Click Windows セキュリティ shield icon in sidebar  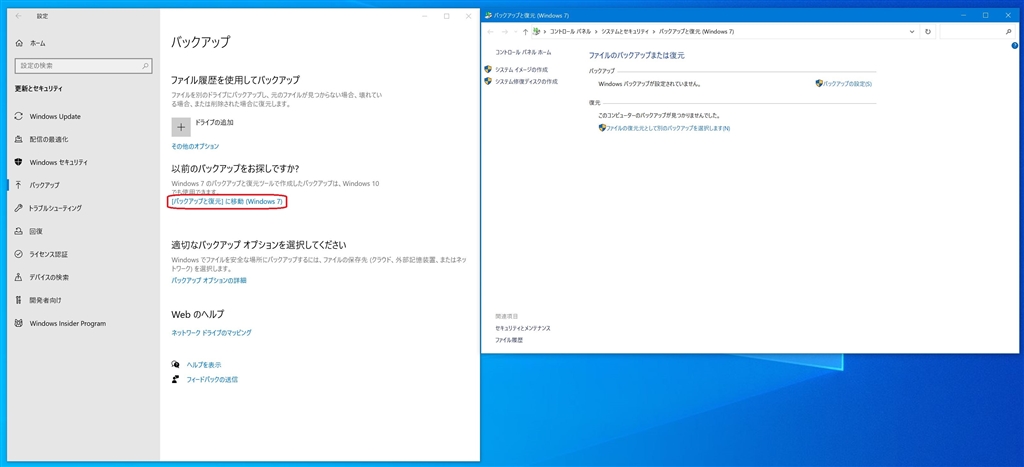(19, 162)
